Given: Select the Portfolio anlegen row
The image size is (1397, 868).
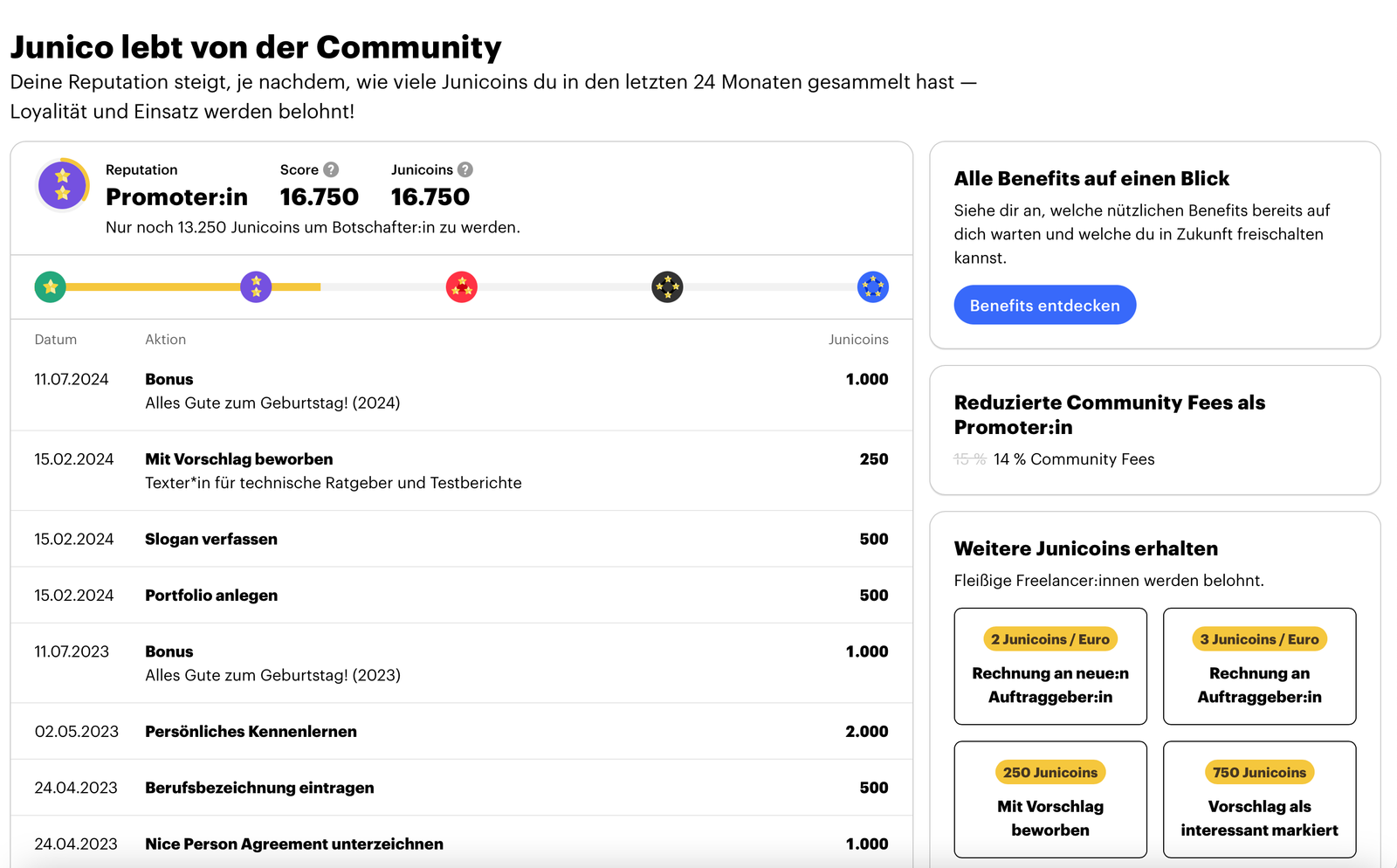Looking at the screenshot, I should 461,596.
